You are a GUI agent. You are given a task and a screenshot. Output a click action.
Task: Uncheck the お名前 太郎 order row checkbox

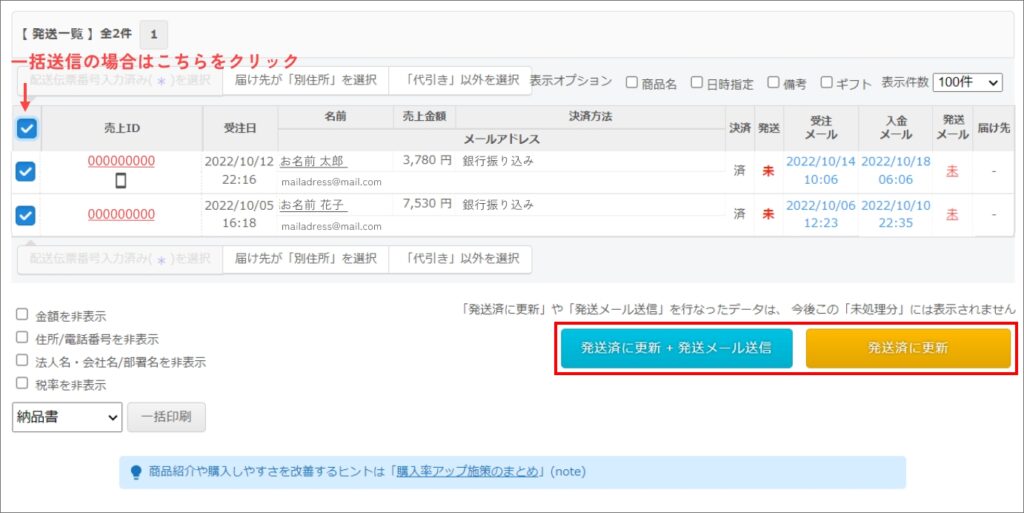[26, 171]
